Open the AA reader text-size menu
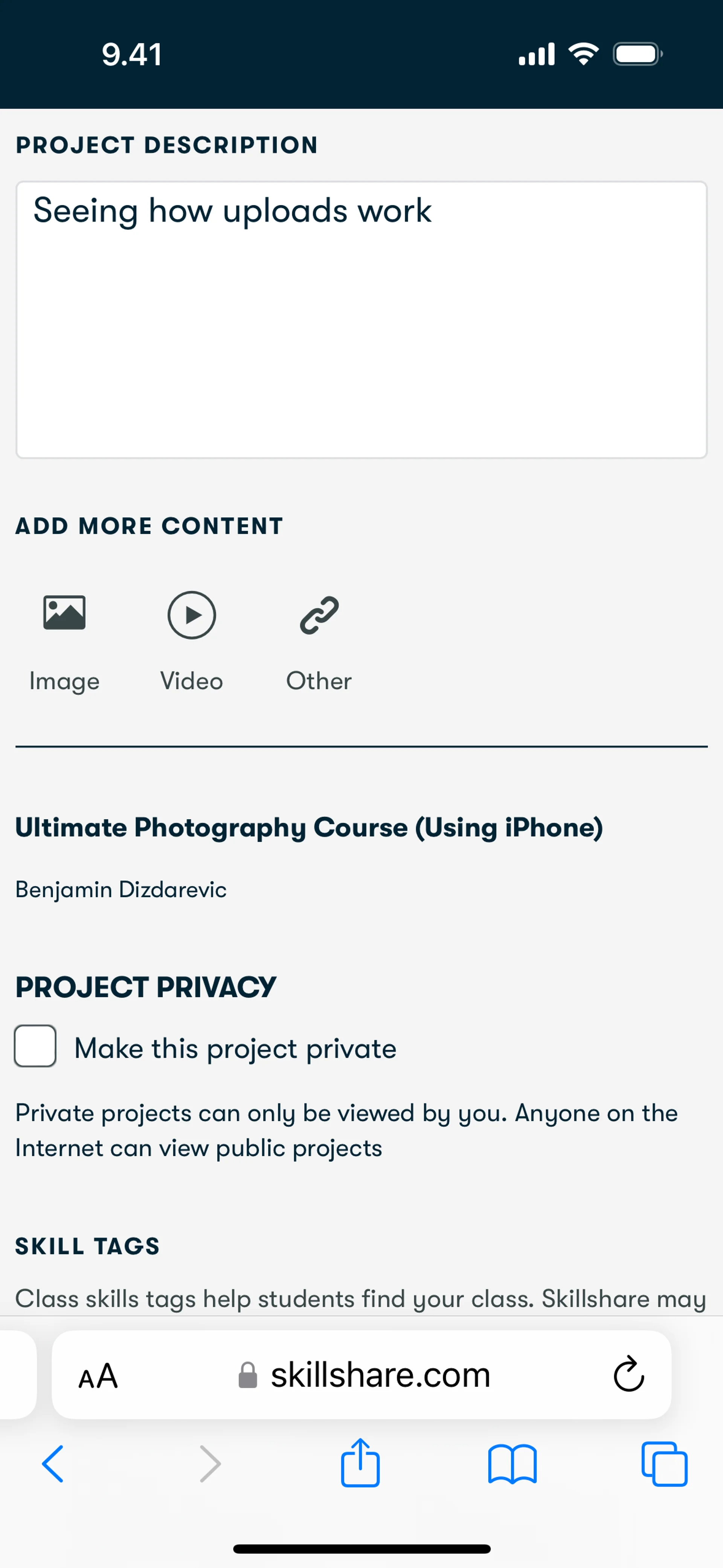723x1568 pixels. click(x=98, y=1375)
